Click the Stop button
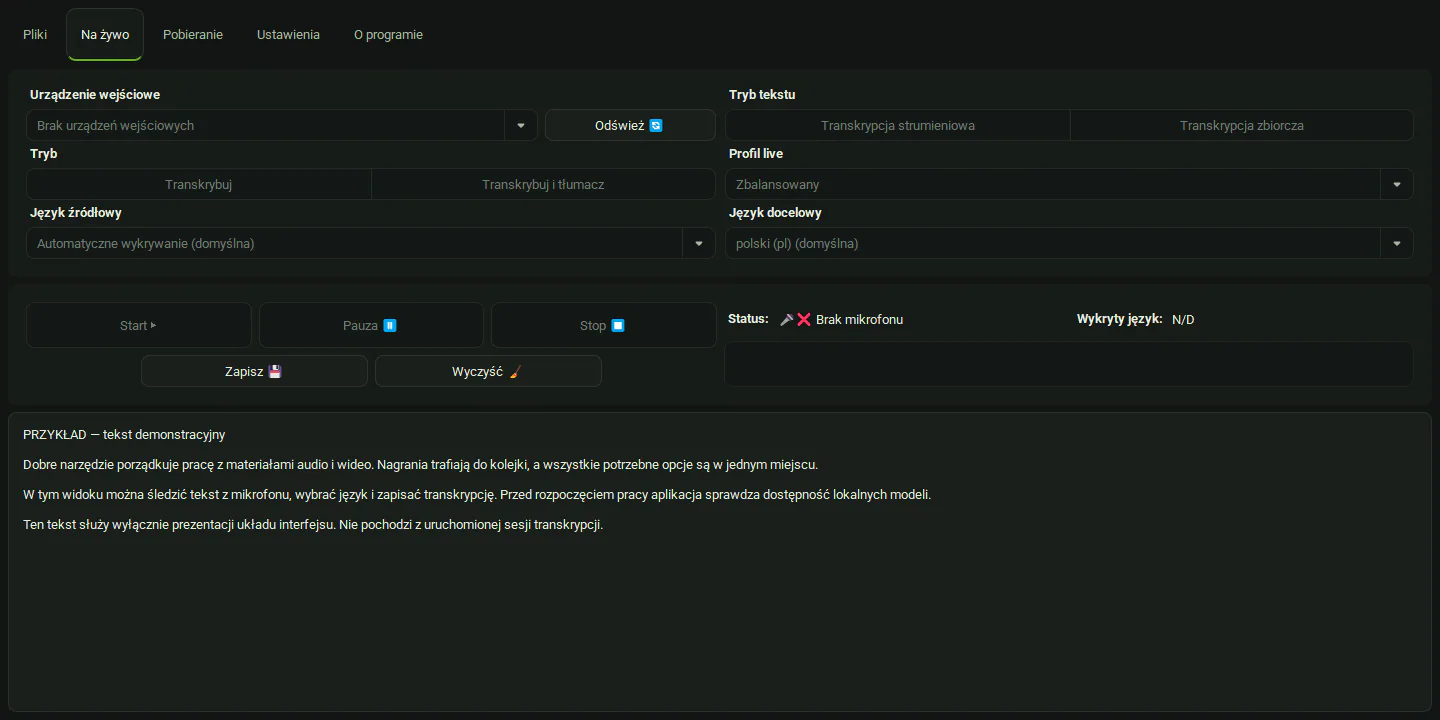The image size is (1440, 720). [x=603, y=325]
